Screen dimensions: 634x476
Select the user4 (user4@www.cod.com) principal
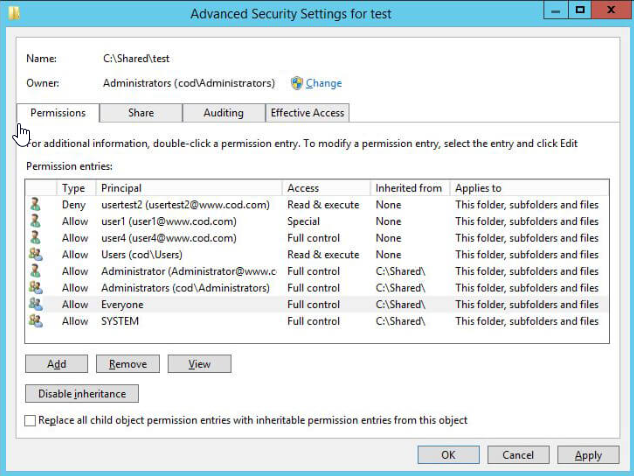point(169,238)
